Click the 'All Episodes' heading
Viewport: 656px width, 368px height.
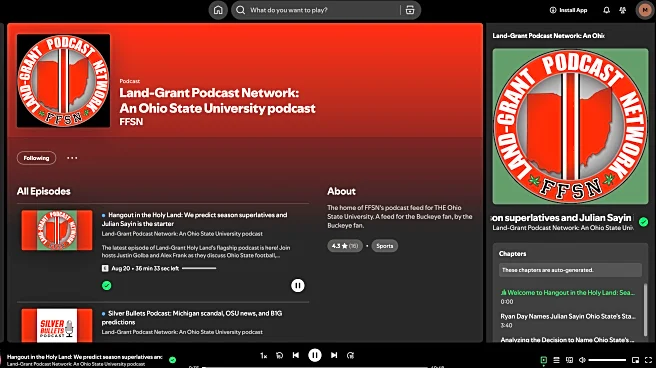pyautogui.click(x=44, y=191)
